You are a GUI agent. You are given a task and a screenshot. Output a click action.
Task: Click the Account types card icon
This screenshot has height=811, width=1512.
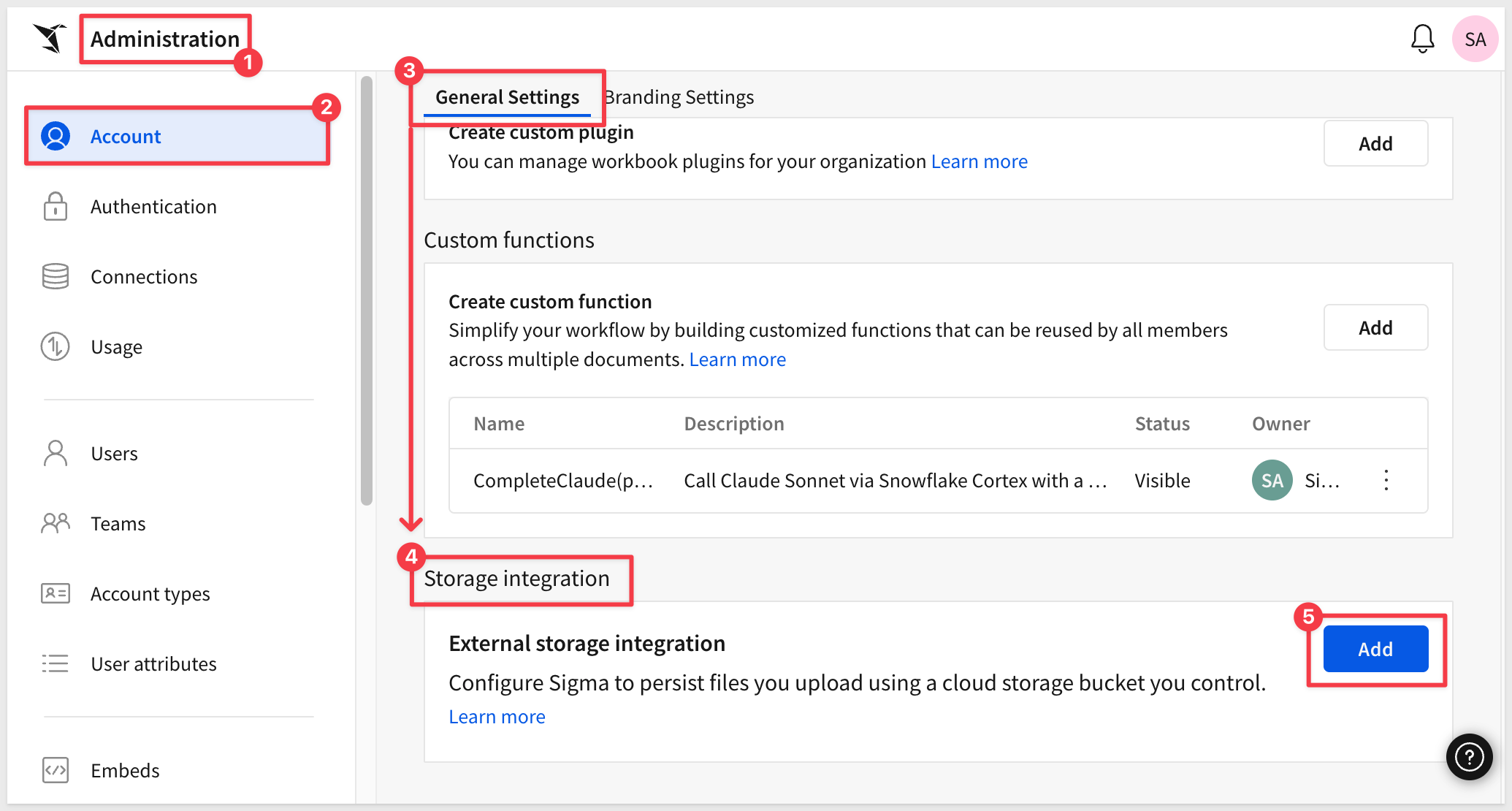point(56,593)
